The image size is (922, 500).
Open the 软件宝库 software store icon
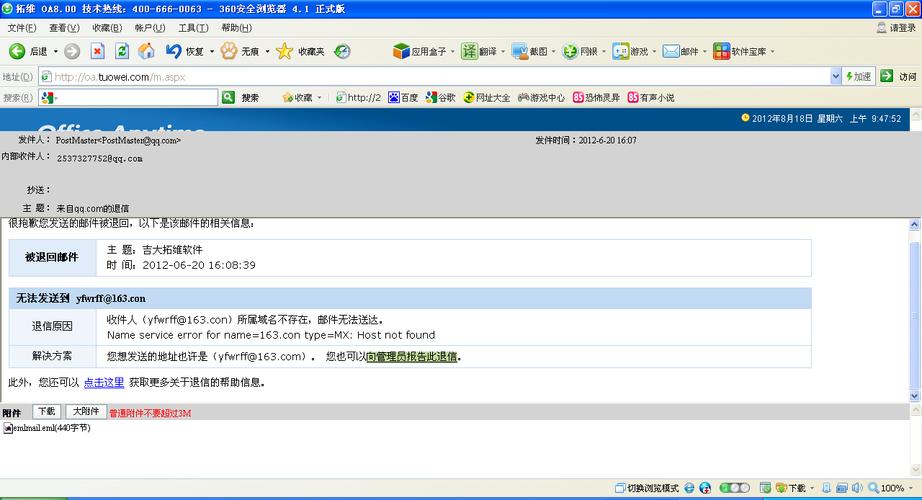(x=721, y=52)
